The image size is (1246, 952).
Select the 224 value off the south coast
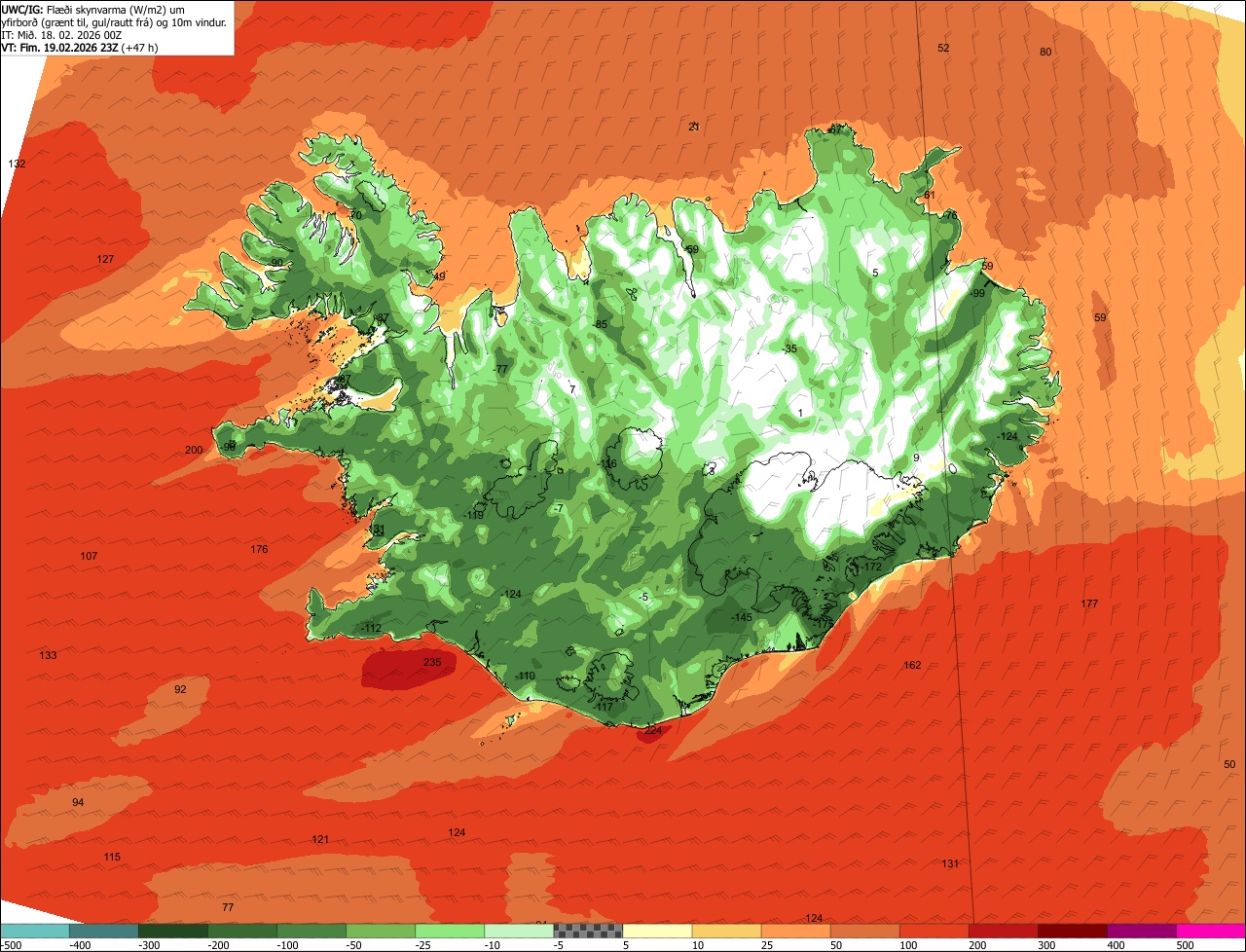click(x=653, y=730)
